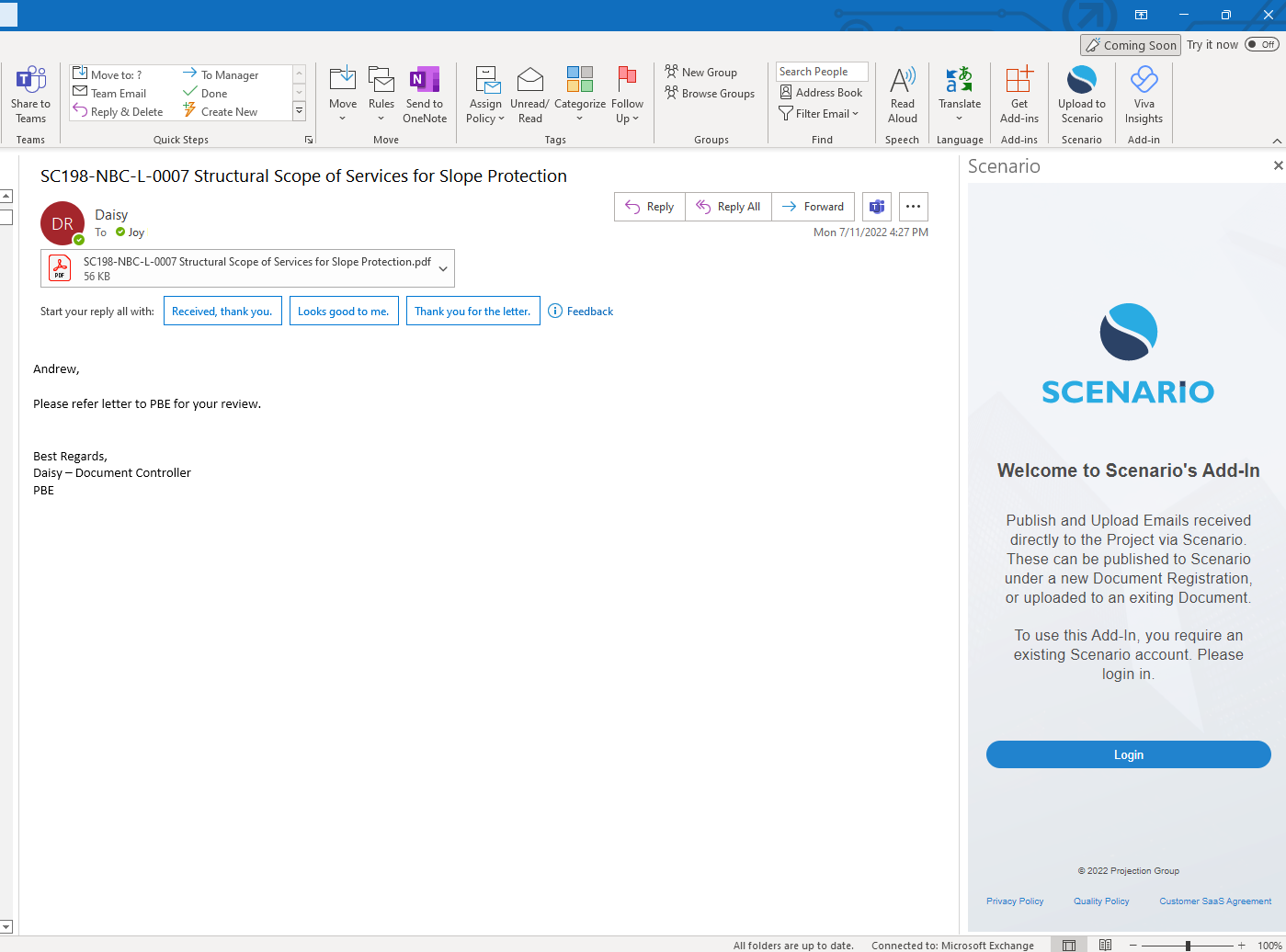
Task: Toggle the message between Unread and Read
Action: pyautogui.click(x=529, y=92)
